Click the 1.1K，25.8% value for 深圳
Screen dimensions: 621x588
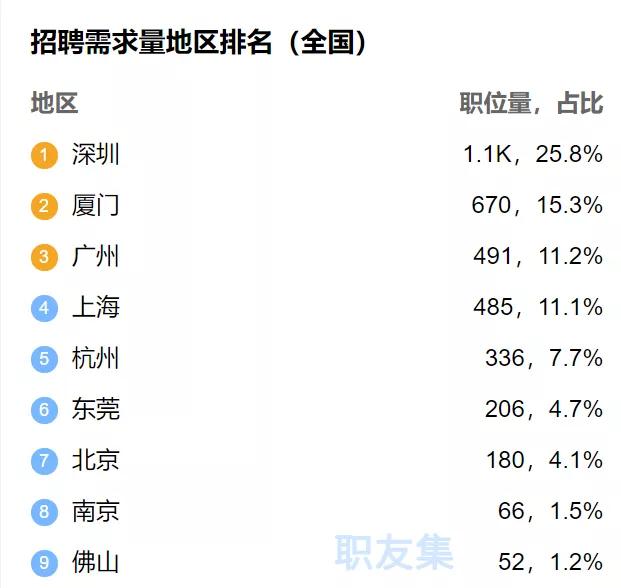coord(533,154)
